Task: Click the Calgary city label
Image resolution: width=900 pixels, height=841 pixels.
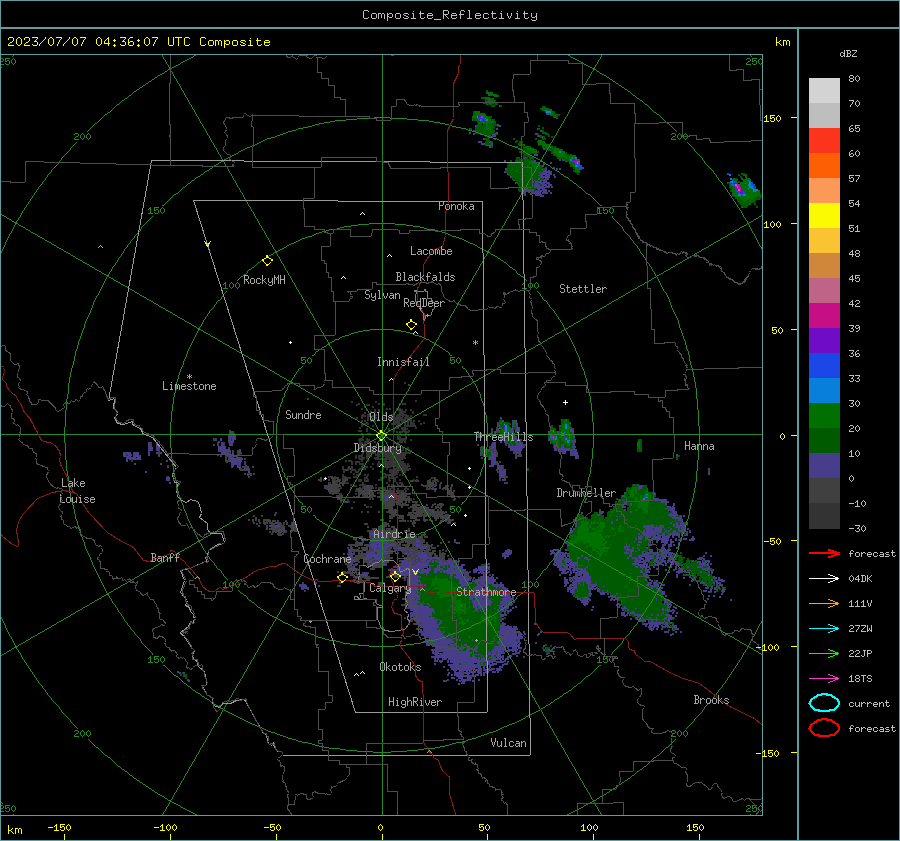Action: pyautogui.click(x=390, y=588)
